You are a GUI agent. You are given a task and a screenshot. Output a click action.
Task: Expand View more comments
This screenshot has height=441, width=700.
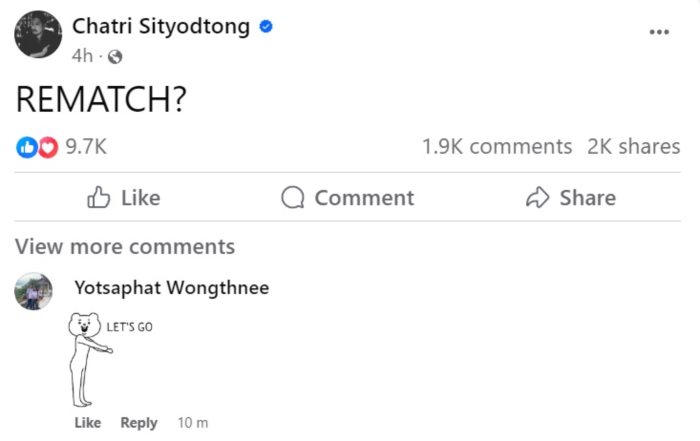(x=125, y=246)
